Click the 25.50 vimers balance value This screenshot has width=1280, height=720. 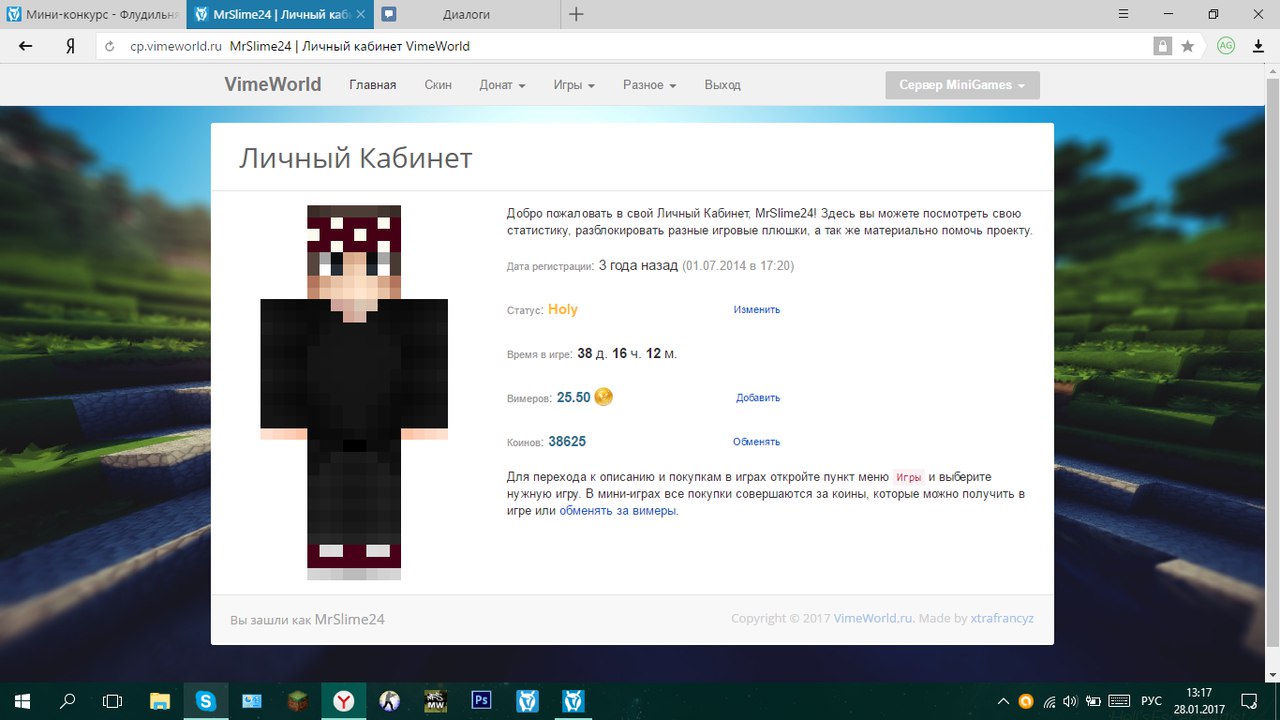[x=573, y=398]
